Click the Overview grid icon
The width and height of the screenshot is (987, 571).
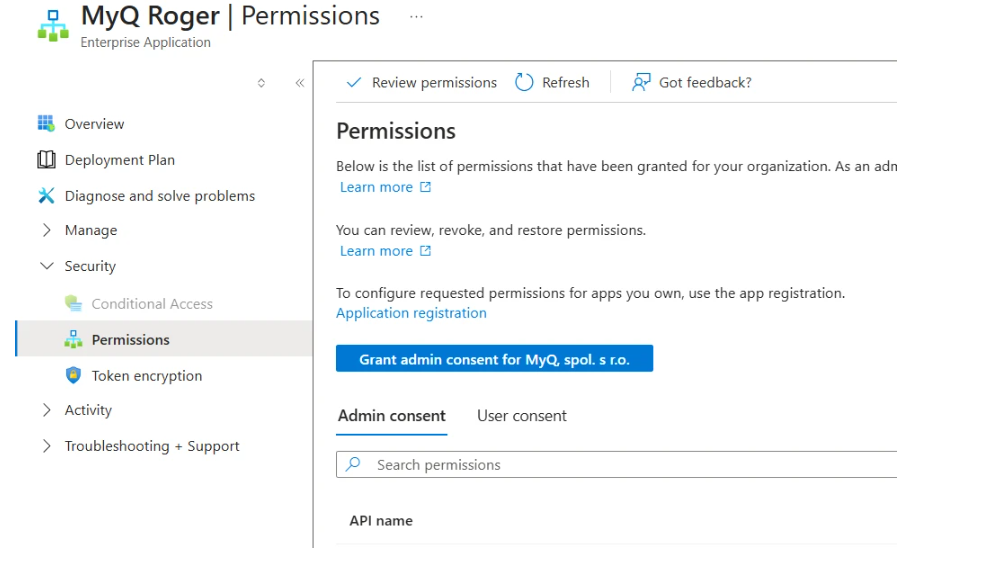[x=46, y=123]
